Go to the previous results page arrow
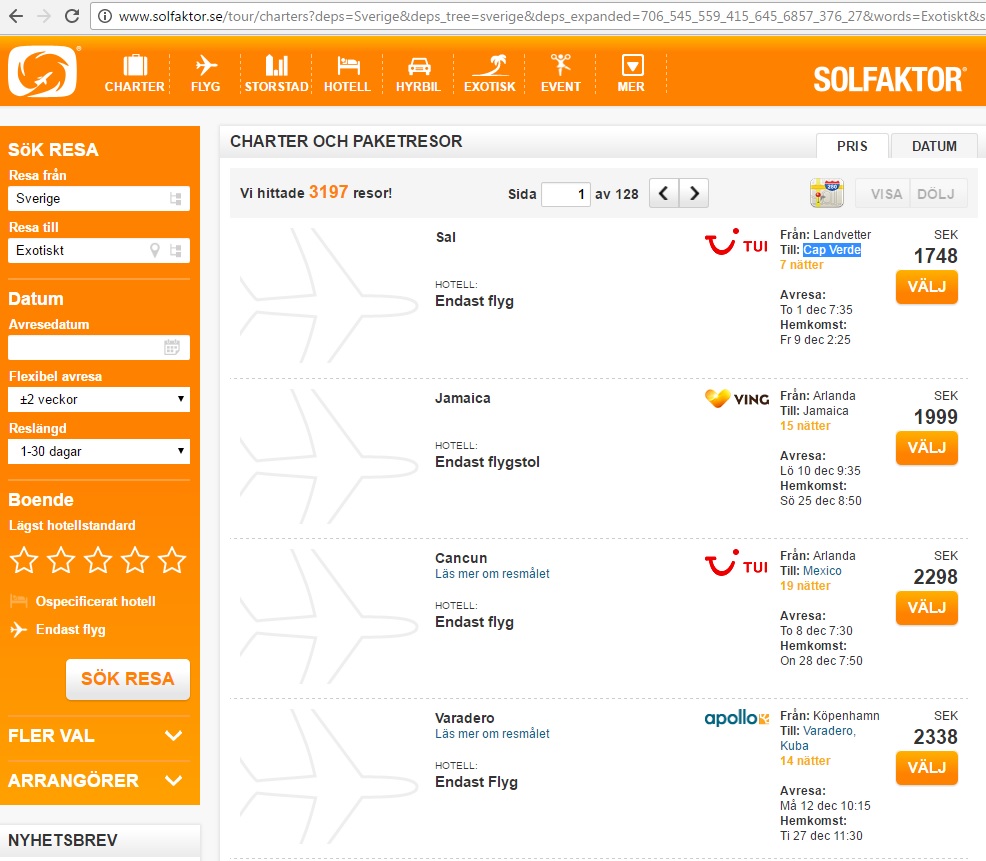 (x=664, y=193)
